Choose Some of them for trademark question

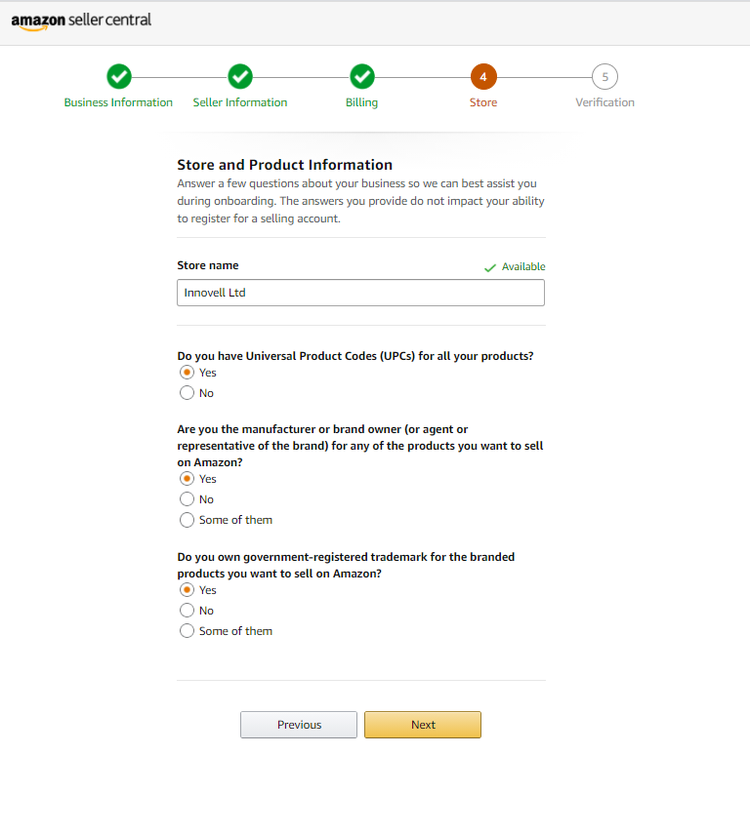187,631
